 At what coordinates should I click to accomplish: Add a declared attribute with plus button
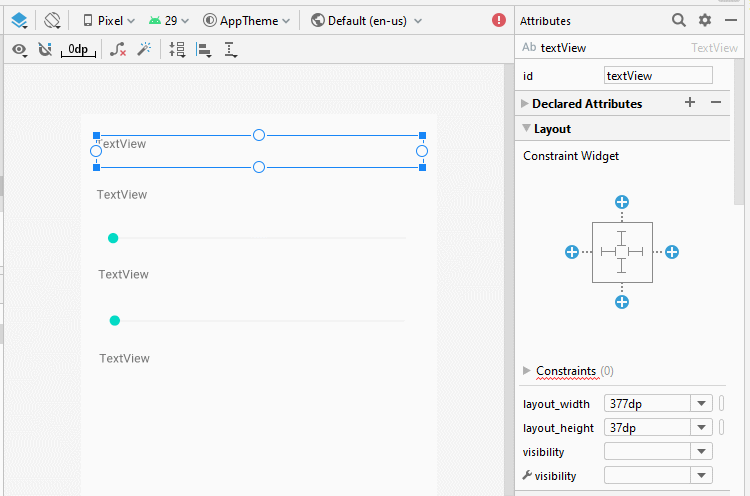(x=690, y=102)
